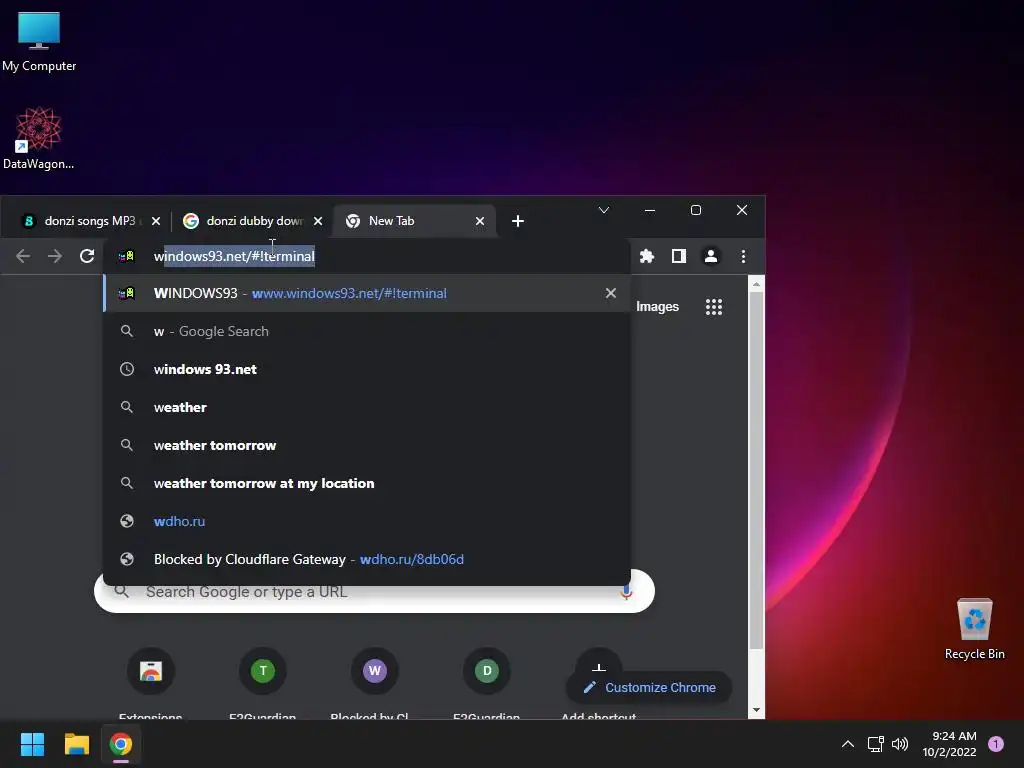Image resolution: width=1024 pixels, height=768 pixels.
Task: Open the DataWagon desktop shortcut
Action: tap(39, 138)
